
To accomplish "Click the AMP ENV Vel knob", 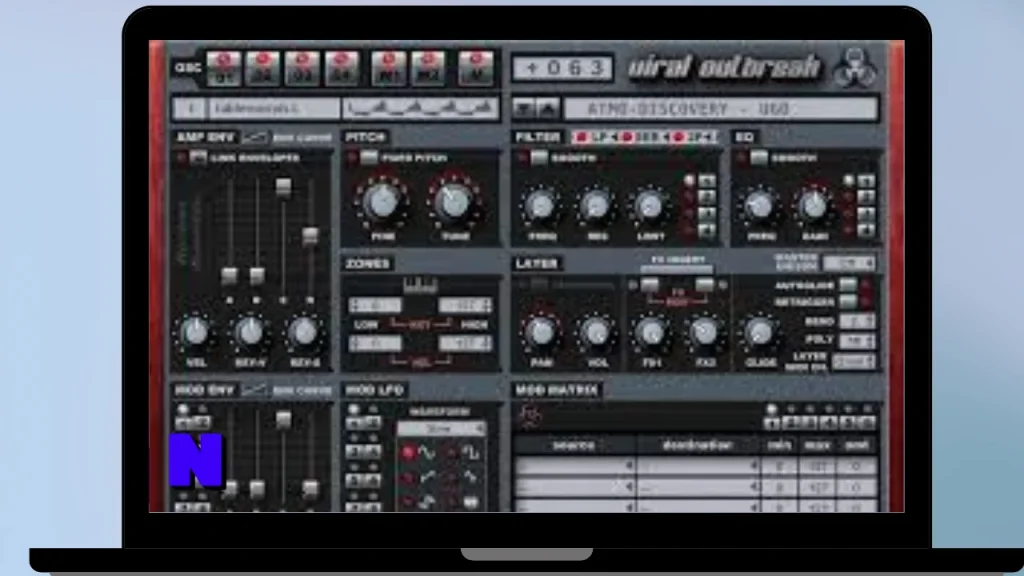I will 195,332.
